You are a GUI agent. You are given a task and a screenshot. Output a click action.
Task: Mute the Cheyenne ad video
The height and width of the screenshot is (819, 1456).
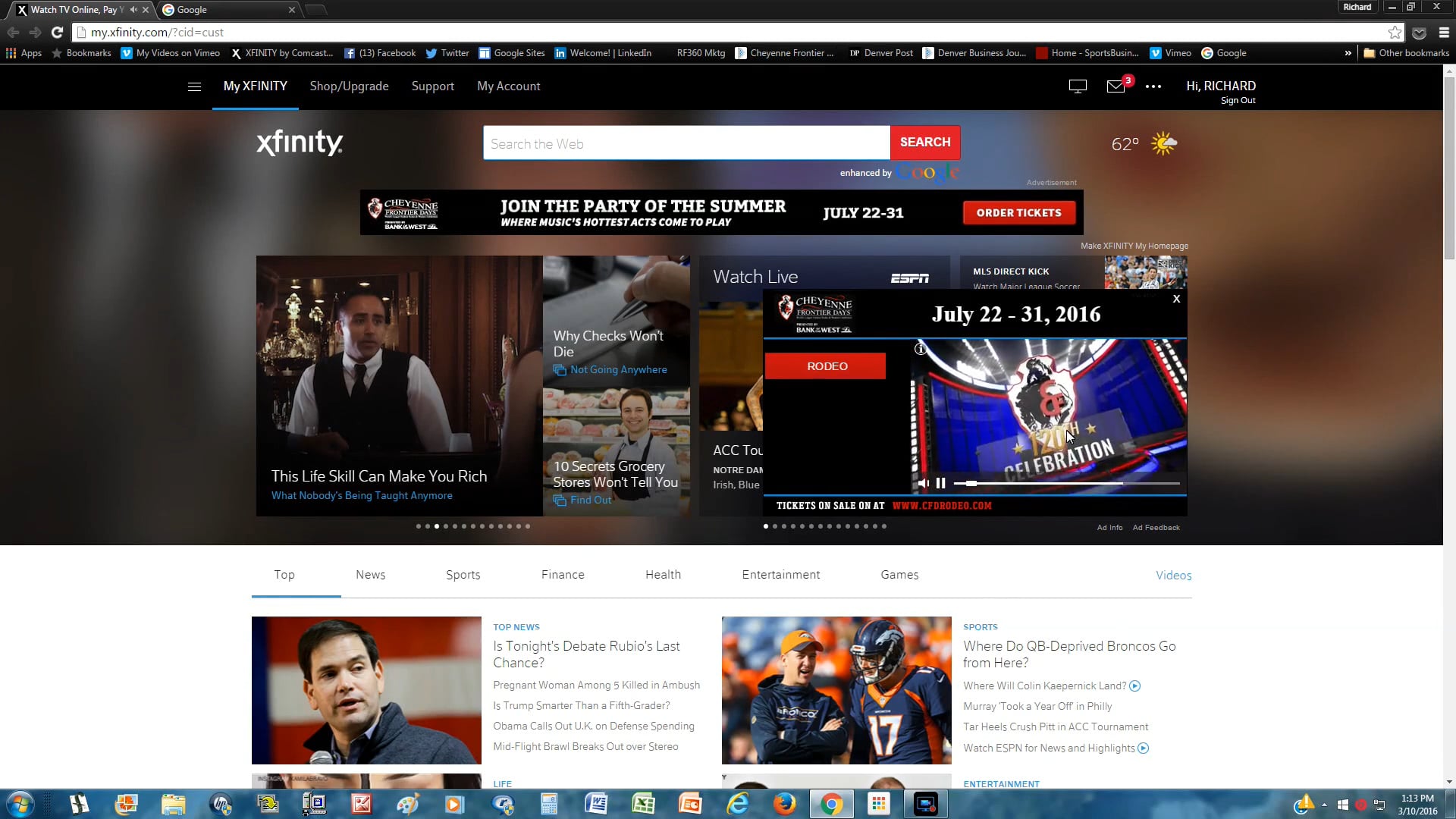point(923,483)
